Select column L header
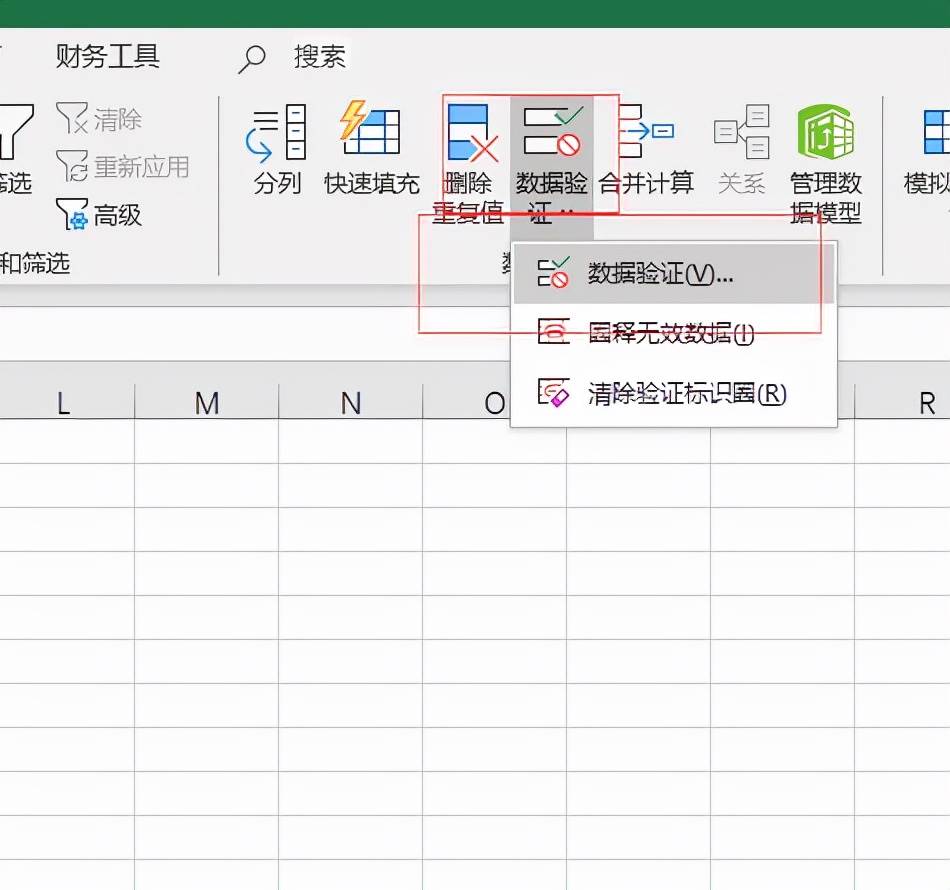The height and width of the screenshot is (890, 950). [63, 402]
